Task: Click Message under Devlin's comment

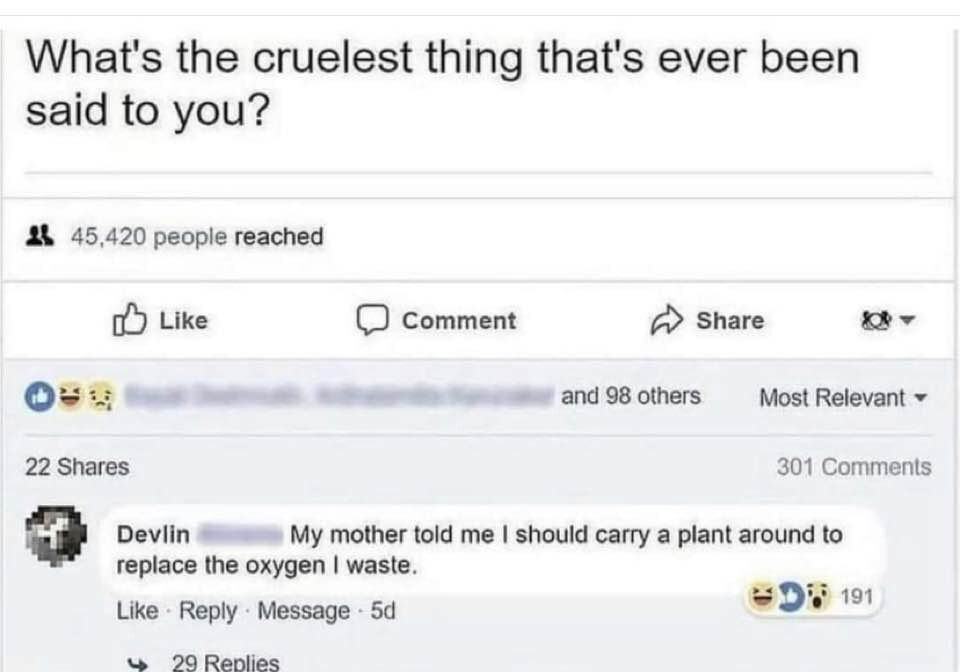Action: click(x=303, y=610)
